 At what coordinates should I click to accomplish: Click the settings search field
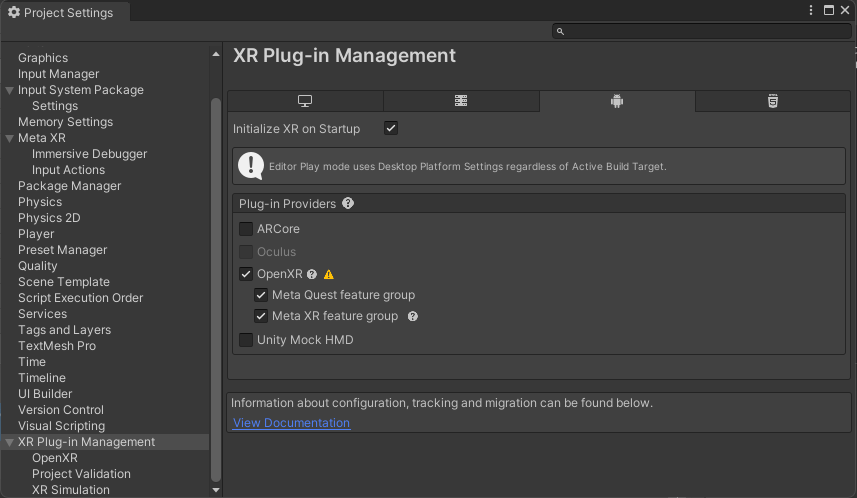pyautogui.click(x=700, y=31)
